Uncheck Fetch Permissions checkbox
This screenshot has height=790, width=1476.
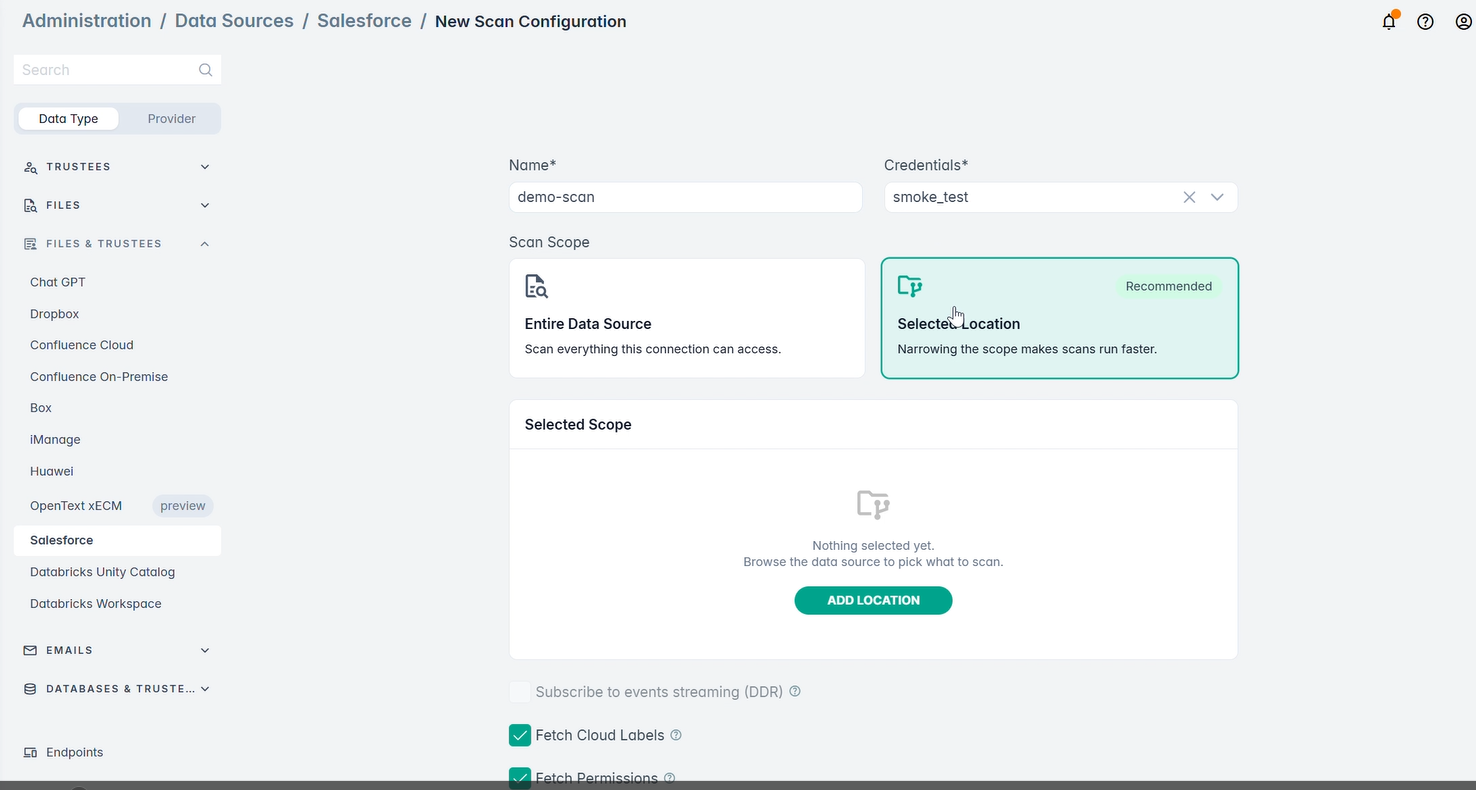pyautogui.click(x=520, y=778)
